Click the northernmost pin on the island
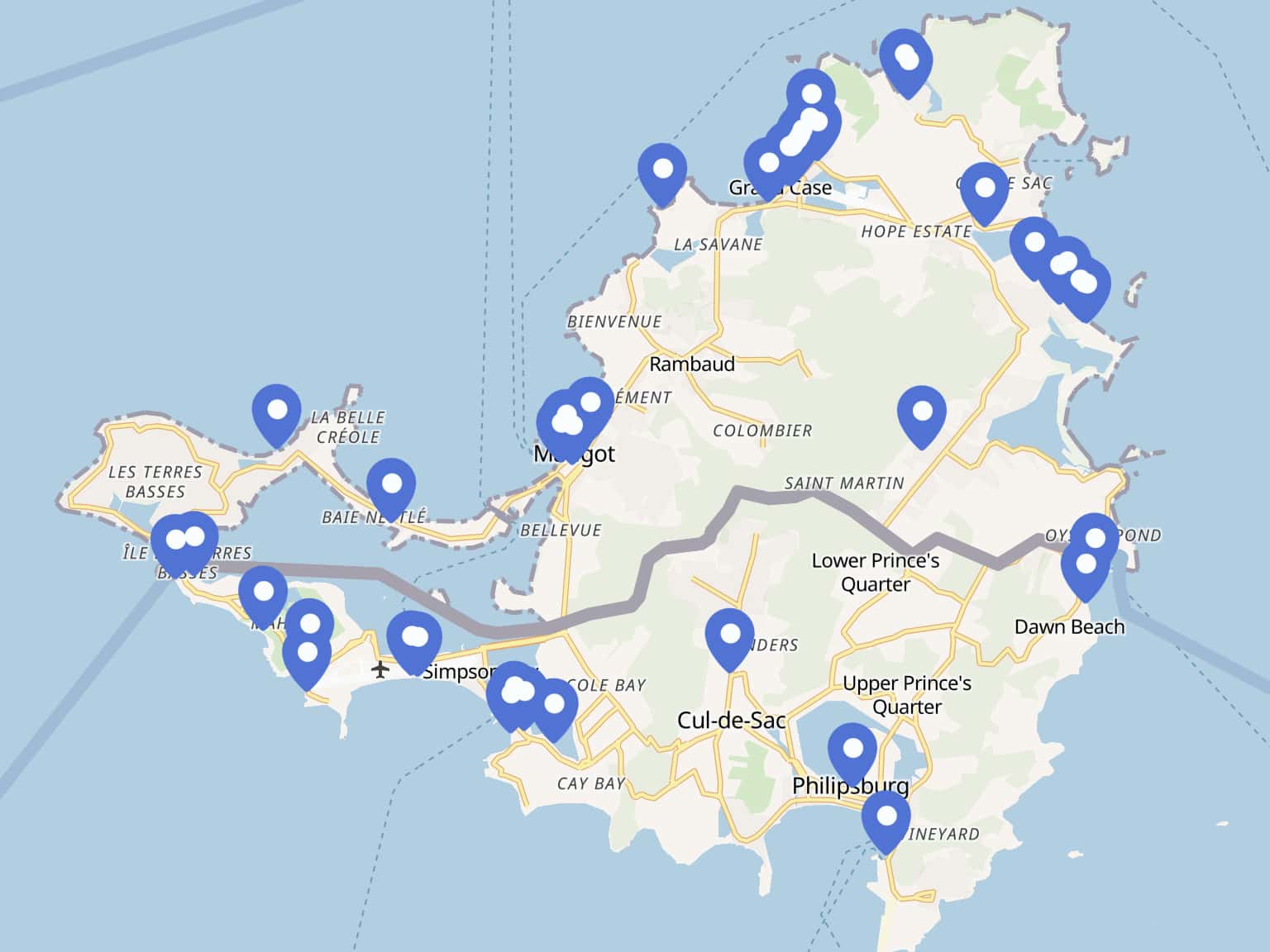 click(x=906, y=59)
